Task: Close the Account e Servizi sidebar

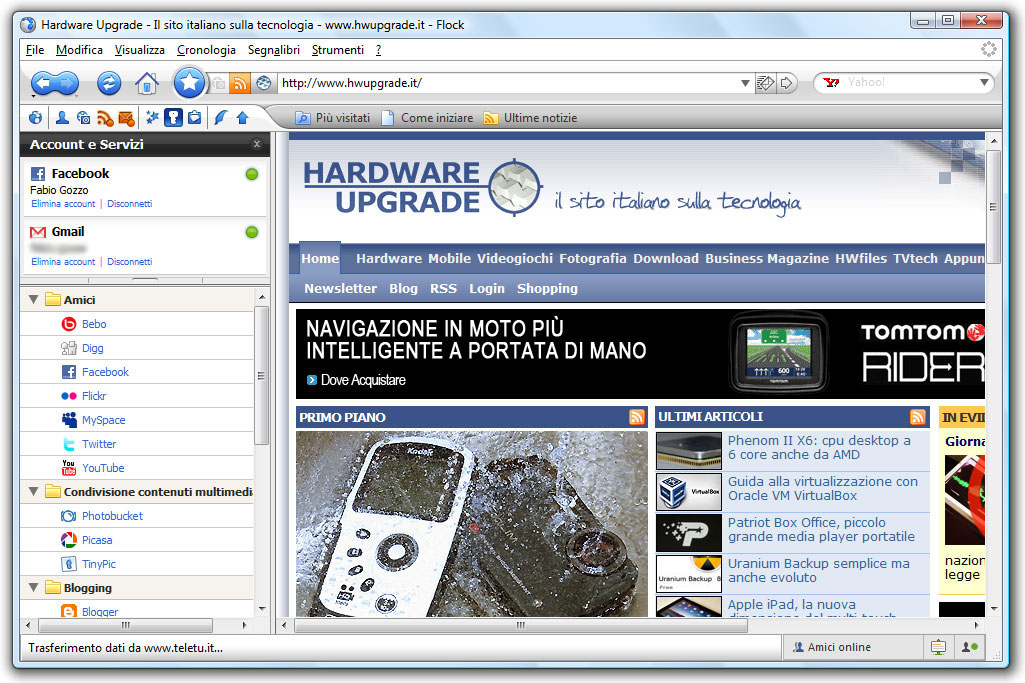Action: [x=257, y=144]
